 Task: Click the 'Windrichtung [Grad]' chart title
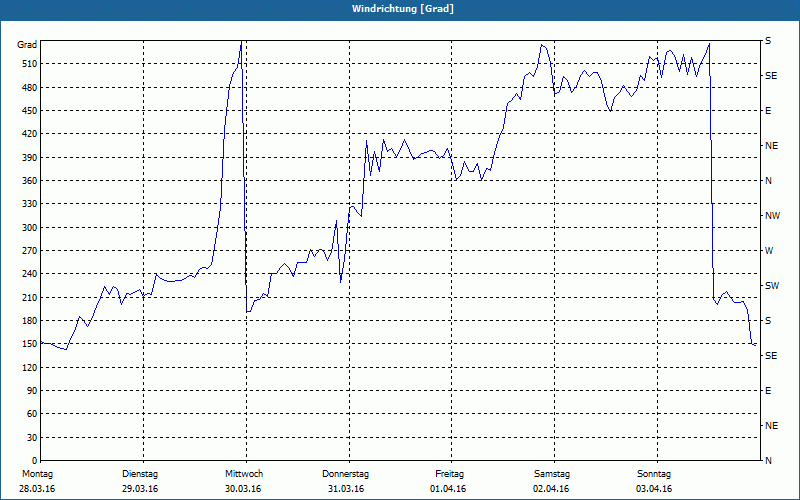click(403, 9)
